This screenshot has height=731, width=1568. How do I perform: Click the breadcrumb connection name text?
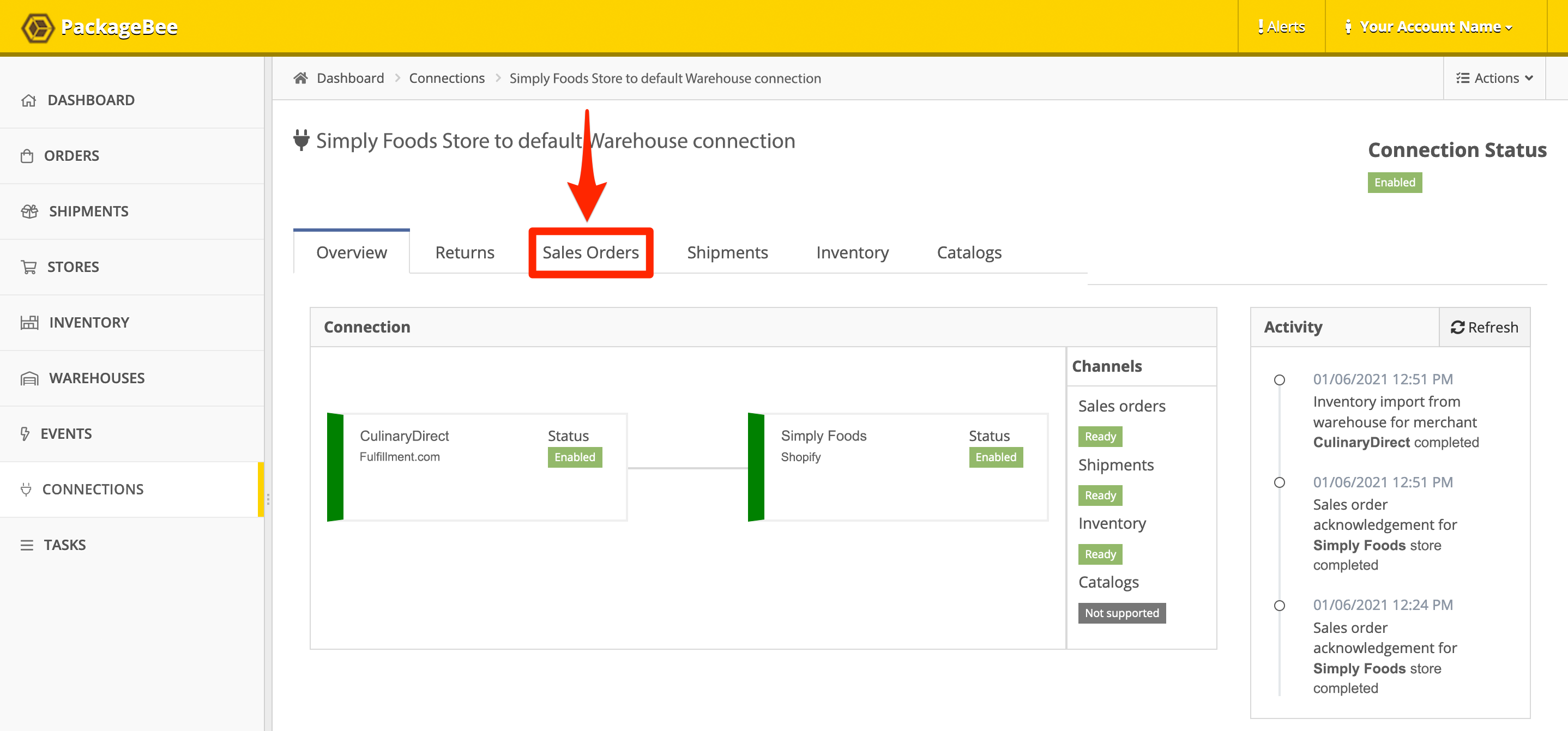click(x=665, y=78)
